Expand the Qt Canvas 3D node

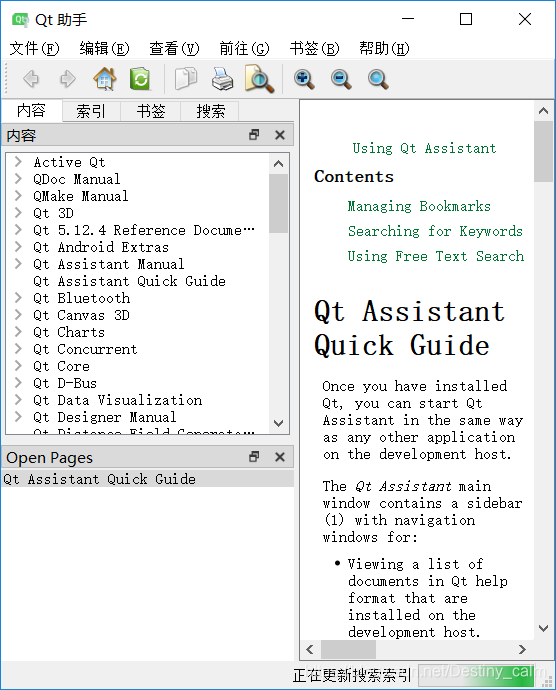[18, 315]
